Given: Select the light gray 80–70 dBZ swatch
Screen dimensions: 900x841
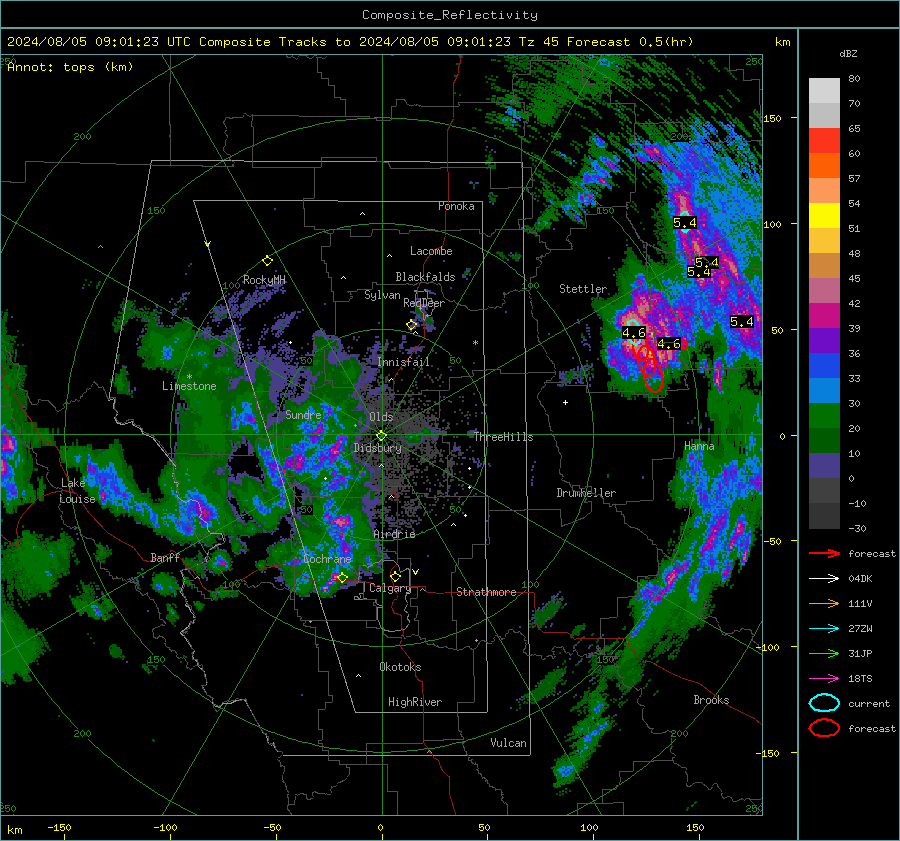Looking at the screenshot, I should 824,91.
